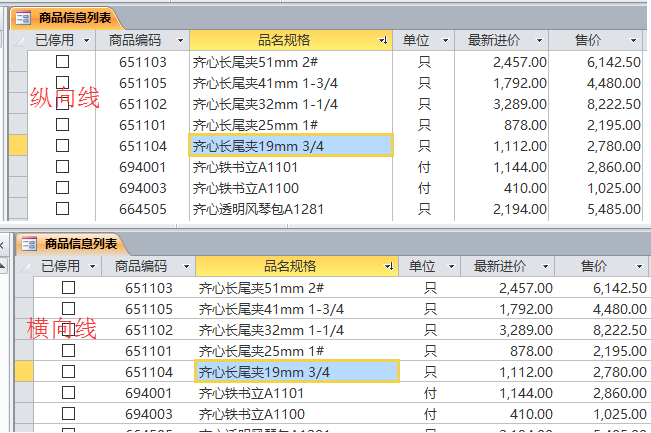Click the form icon on the upper 商品信息列表 tab

click(23, 18)
